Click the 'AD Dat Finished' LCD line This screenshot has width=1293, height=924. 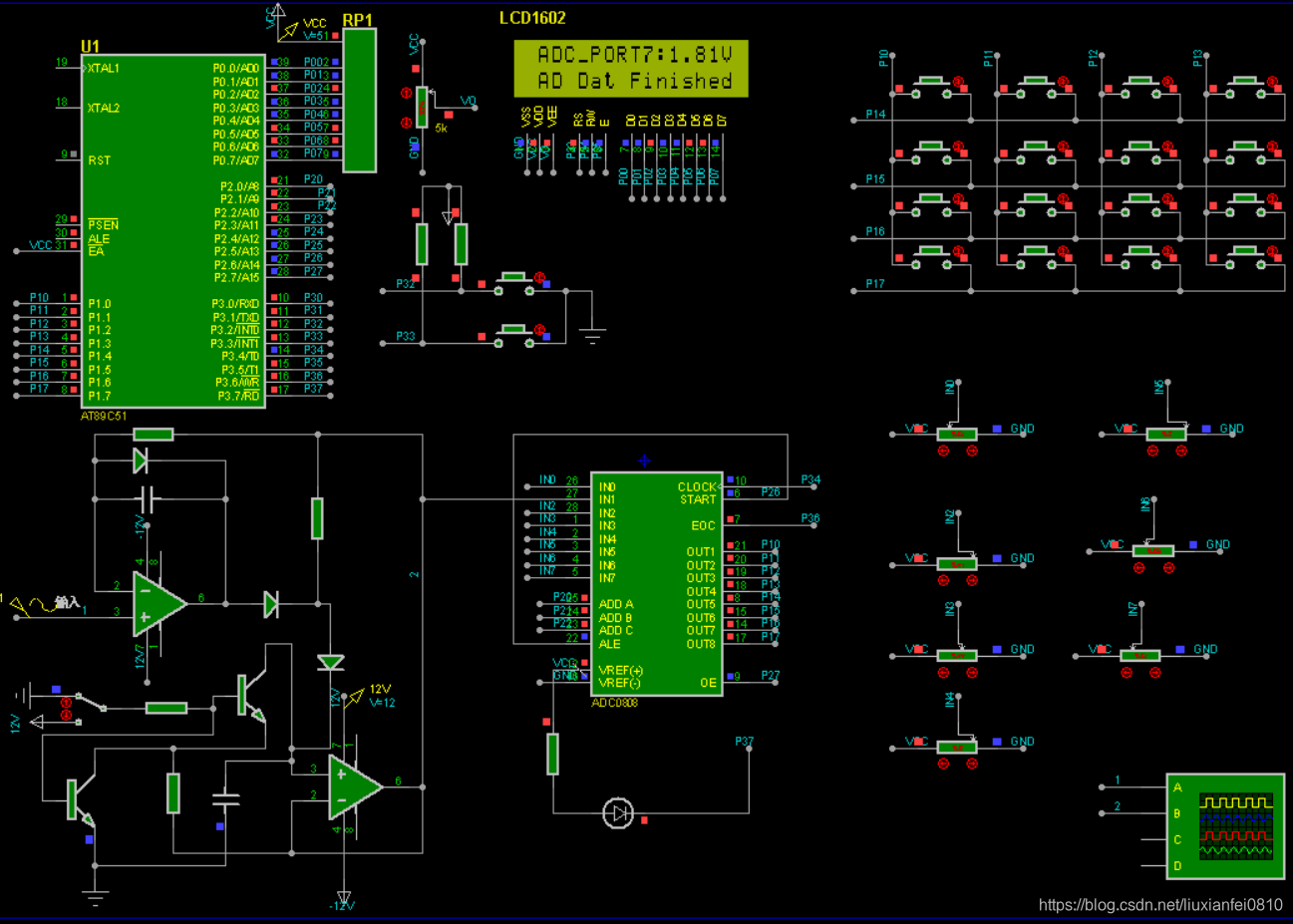(635, 81)
